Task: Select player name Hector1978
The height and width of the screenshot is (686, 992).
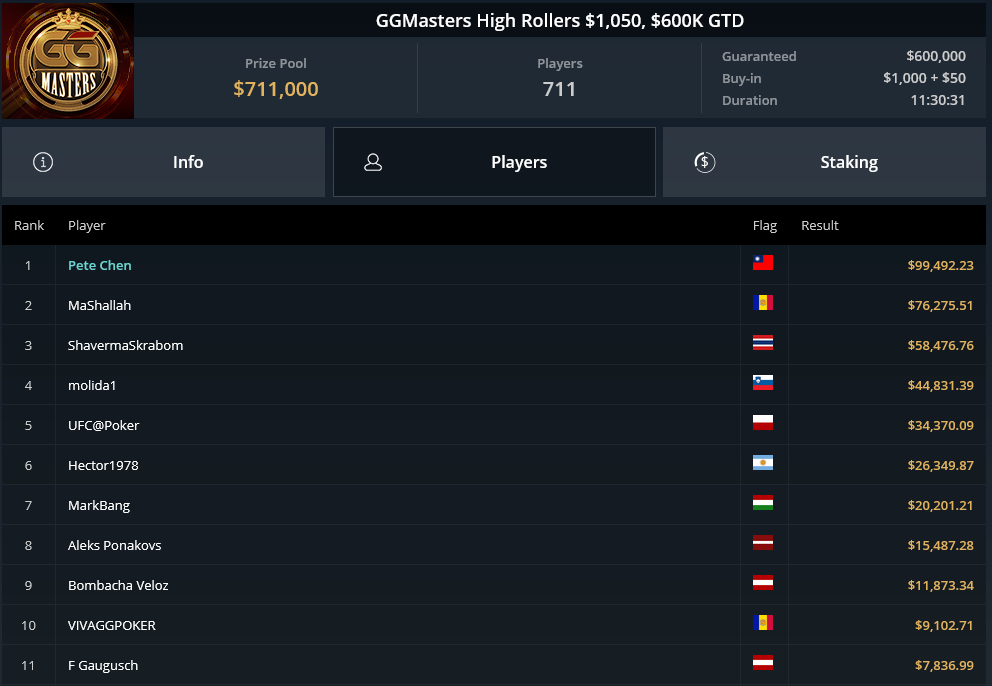Action: [x=103, y=465]
